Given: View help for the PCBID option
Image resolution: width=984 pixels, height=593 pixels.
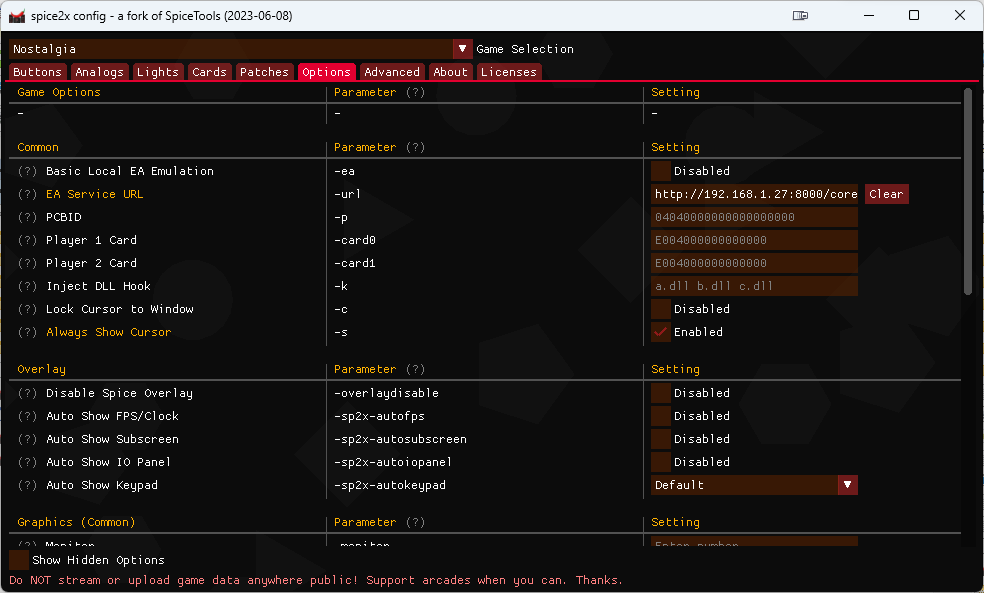Looking at the screenshot, I should [27, 216].
